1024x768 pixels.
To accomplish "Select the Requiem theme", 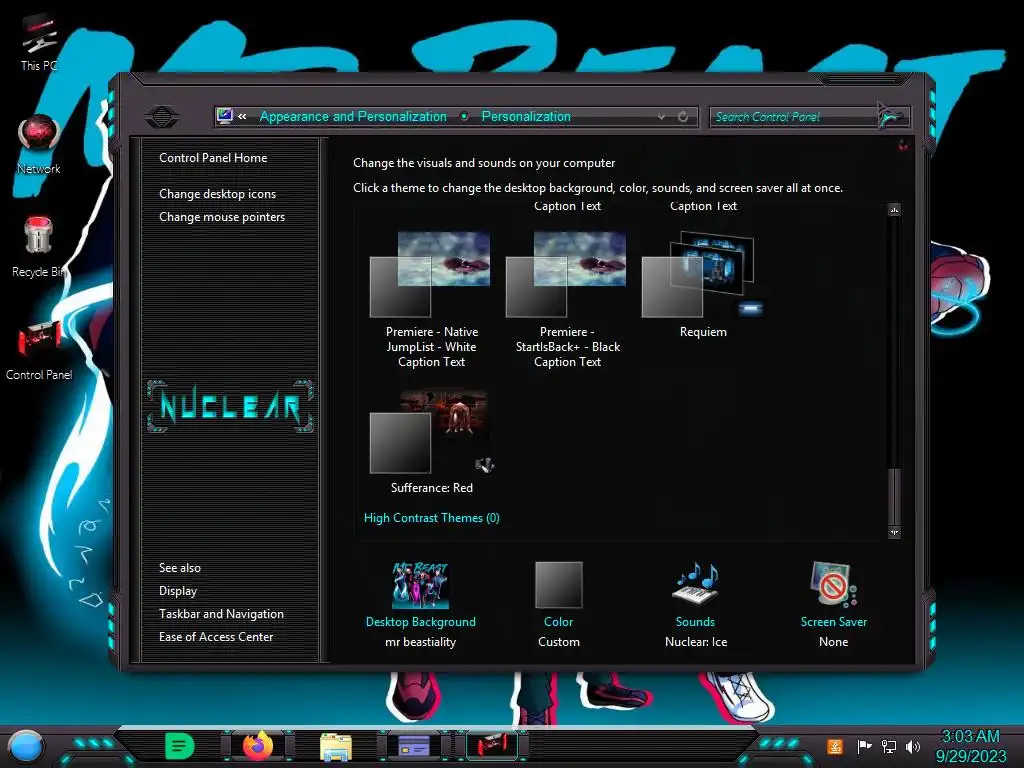I will (703, 285).
